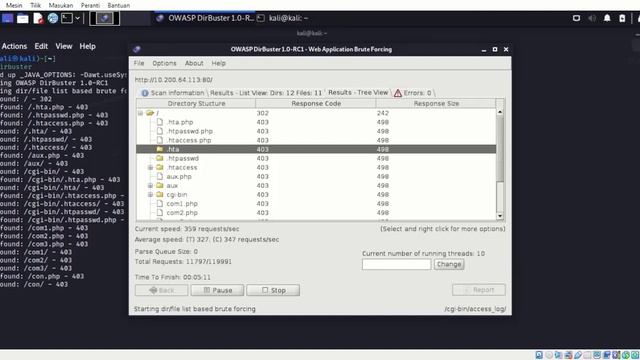Switch to the Scan Information tab
Screen dimensions: 640x360
coord(173,93)
